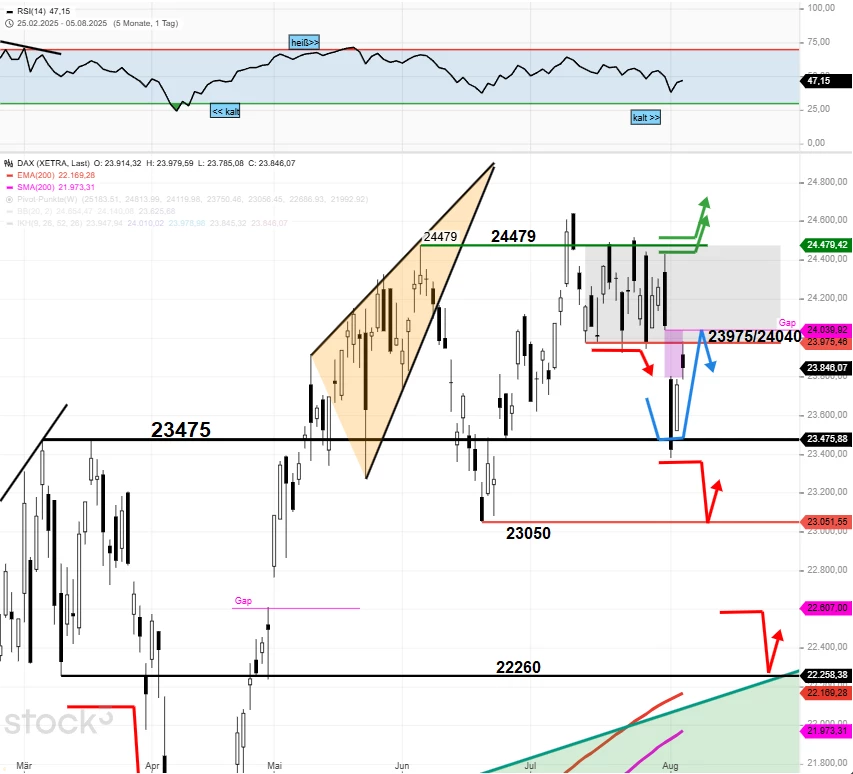Select the EMA(200) 22.169,28 legend entry

(x=56, y=175)
